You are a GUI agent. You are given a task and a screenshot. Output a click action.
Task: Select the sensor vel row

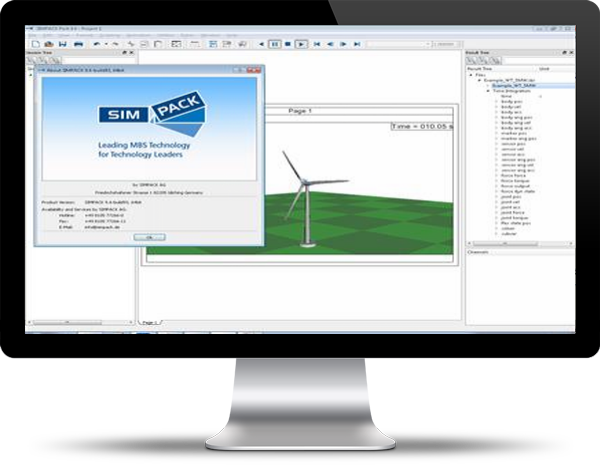pos(512,149)
